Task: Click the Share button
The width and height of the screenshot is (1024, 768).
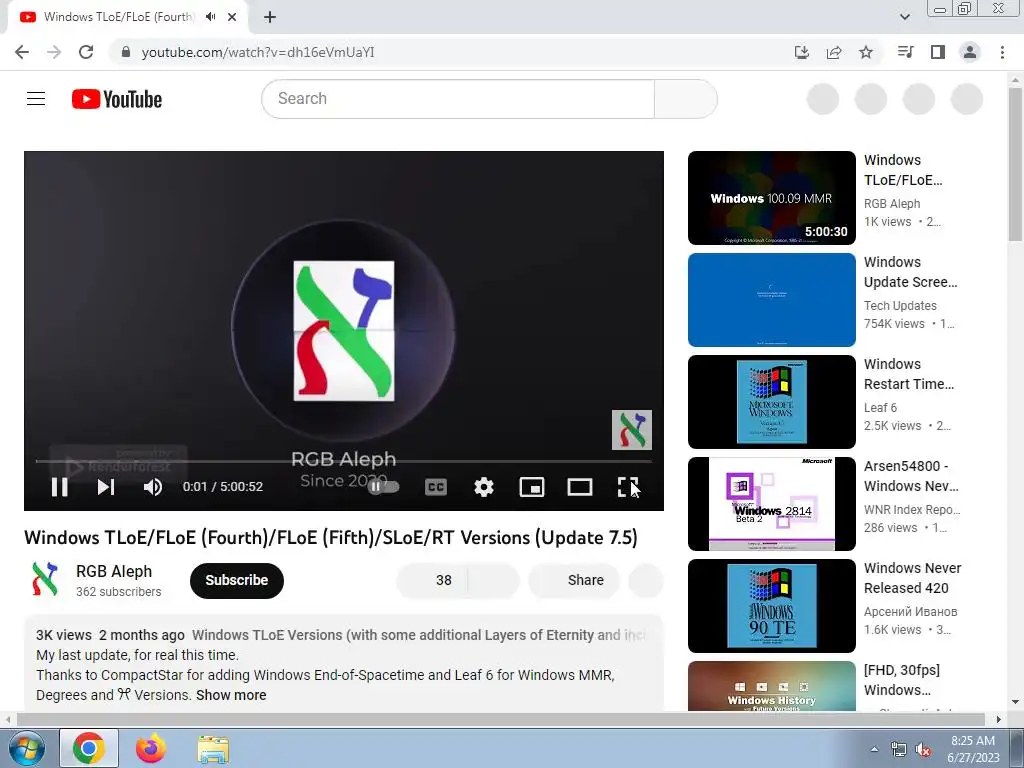Action: click(574, 580)
